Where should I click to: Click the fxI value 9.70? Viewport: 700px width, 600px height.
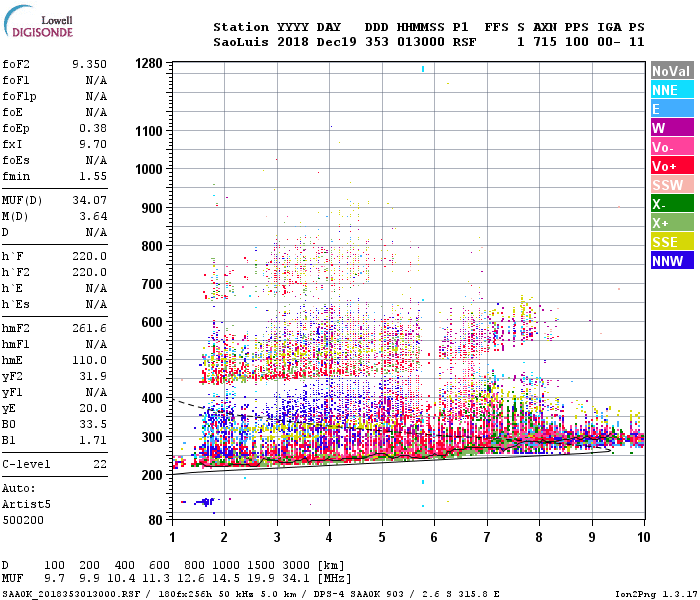click(93, 144)
